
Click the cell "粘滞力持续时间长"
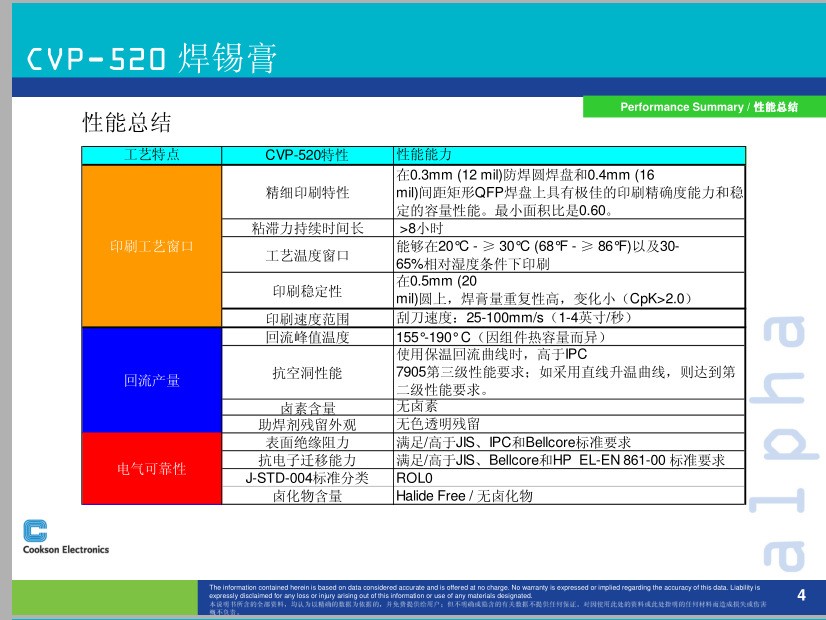[x=307, y=228]
